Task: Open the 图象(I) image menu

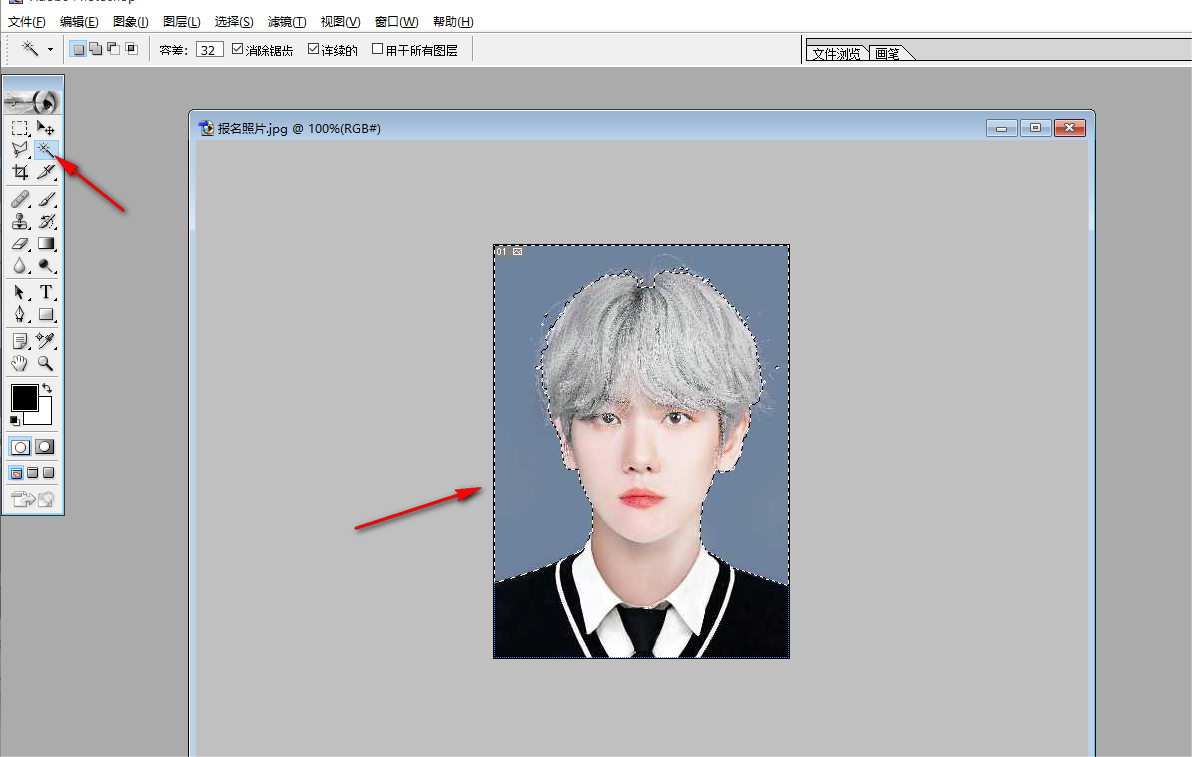Action: tap(130, 22)
